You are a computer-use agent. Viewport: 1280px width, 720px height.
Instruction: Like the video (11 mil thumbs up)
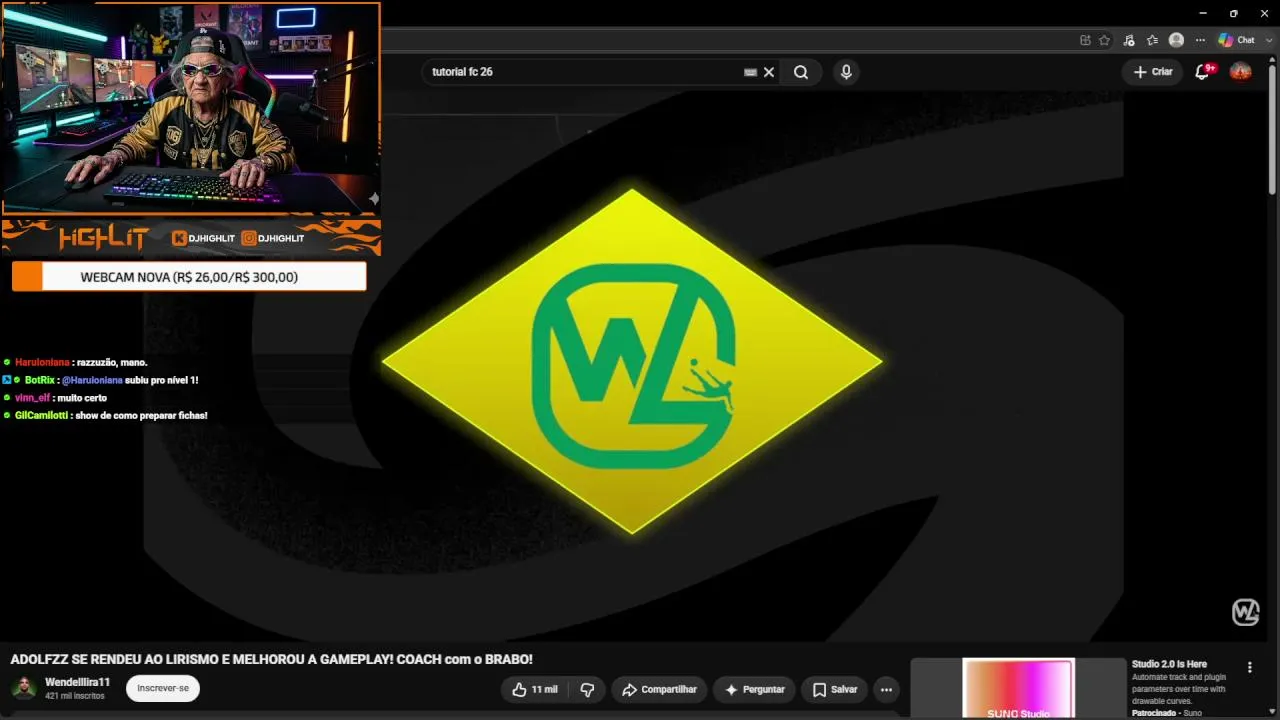click(537, 689)
